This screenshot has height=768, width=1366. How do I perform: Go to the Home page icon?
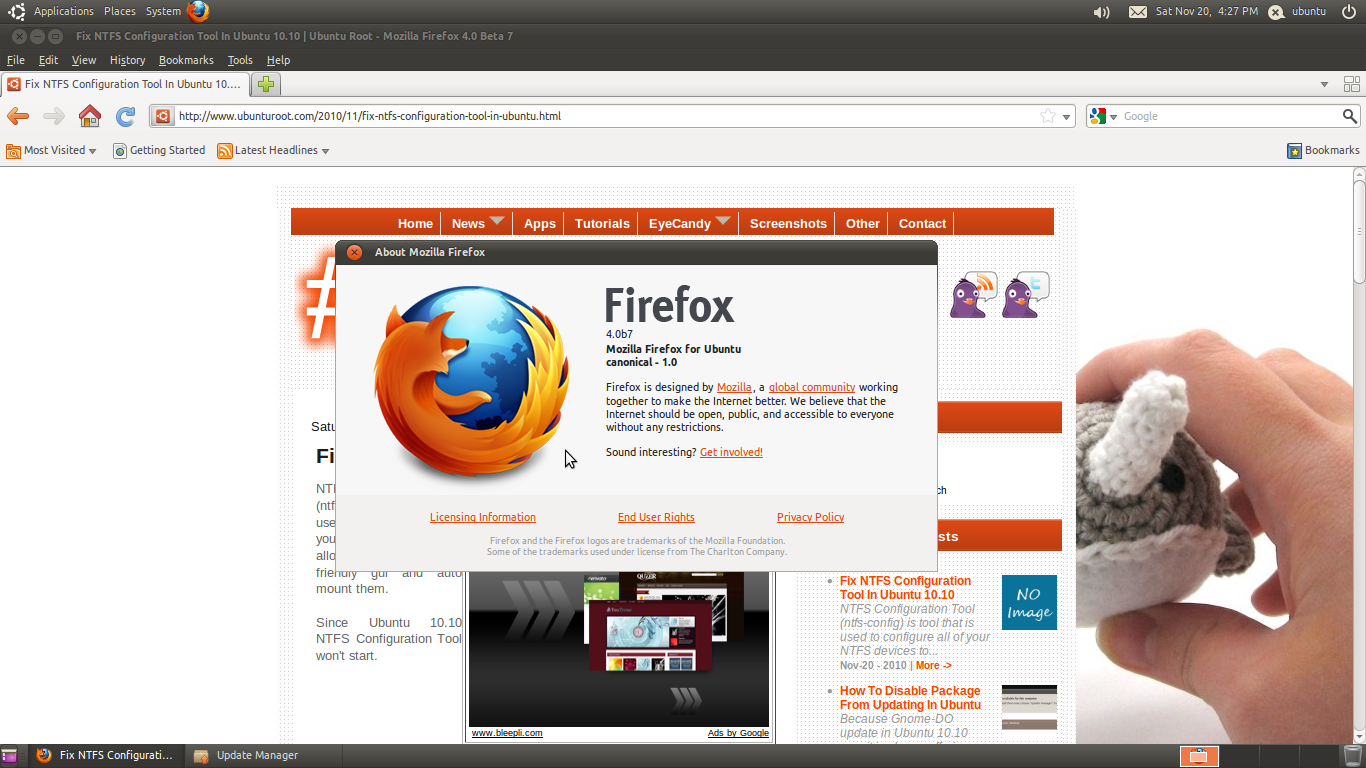click(90, 116)
